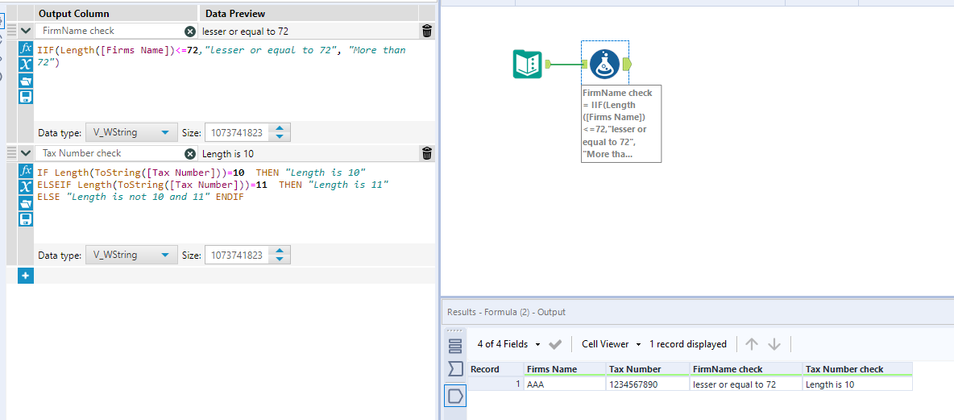This screenshot has width=954, height=420.
Task: Save the FirmName check expression
Action: click(26, 97)
